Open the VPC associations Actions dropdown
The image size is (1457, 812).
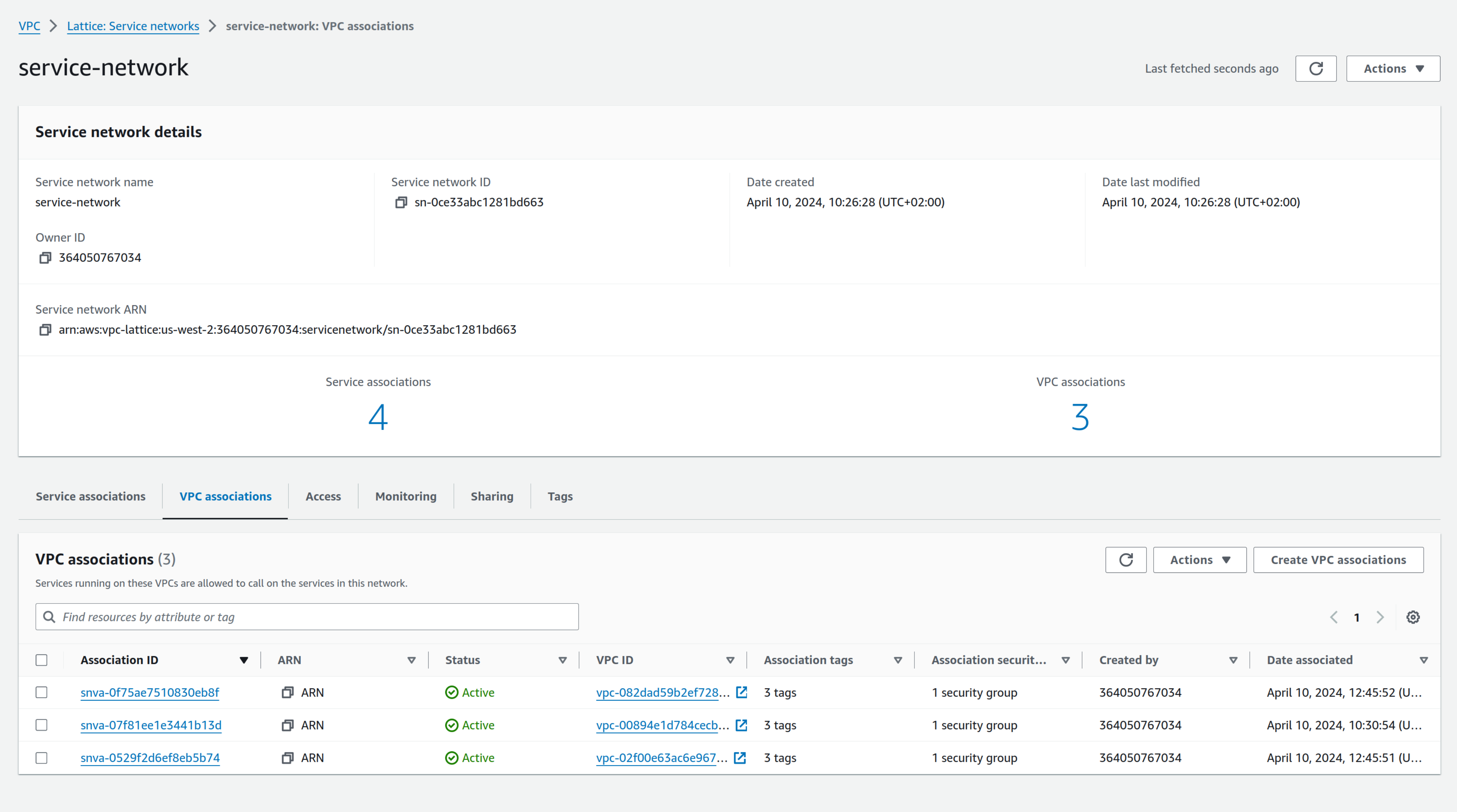coord(1199,560)
